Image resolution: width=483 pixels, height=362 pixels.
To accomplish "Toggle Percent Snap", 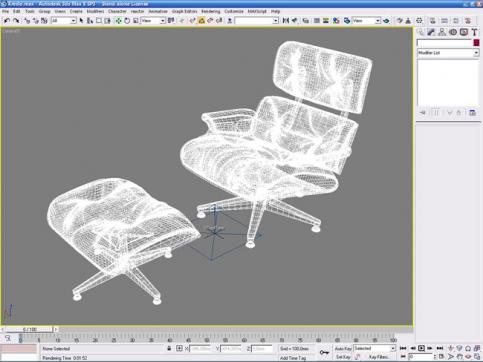I will click(x=219, y=21).
